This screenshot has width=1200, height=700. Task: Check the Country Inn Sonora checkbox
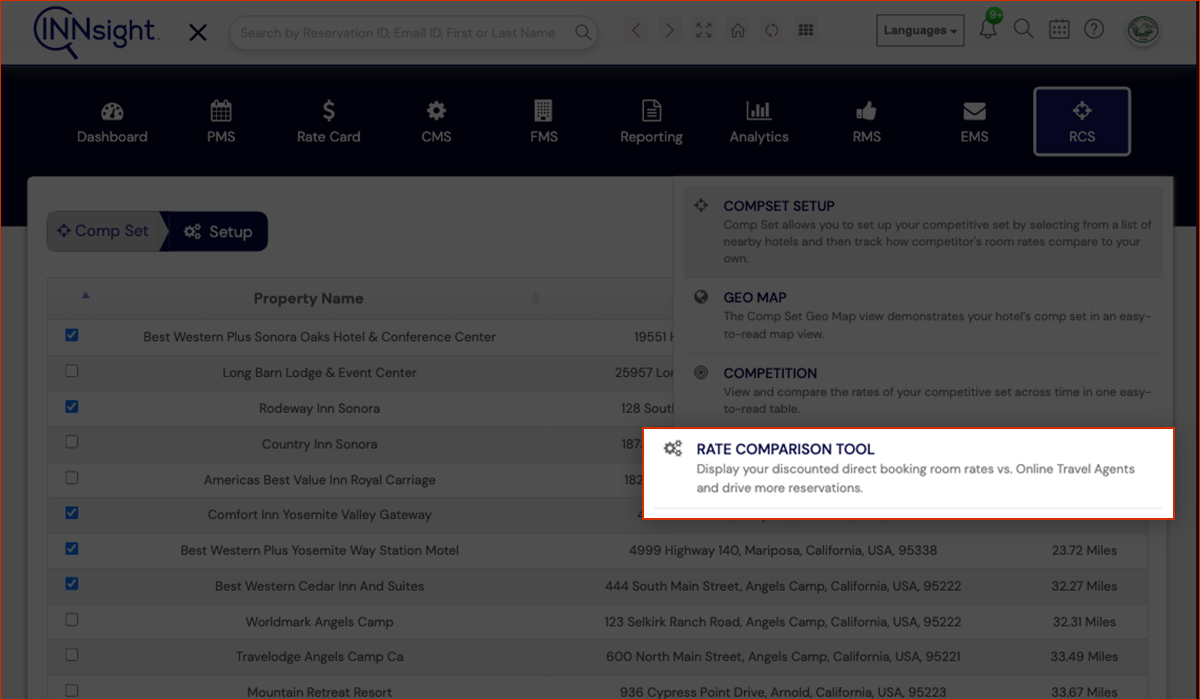[72, 442]
